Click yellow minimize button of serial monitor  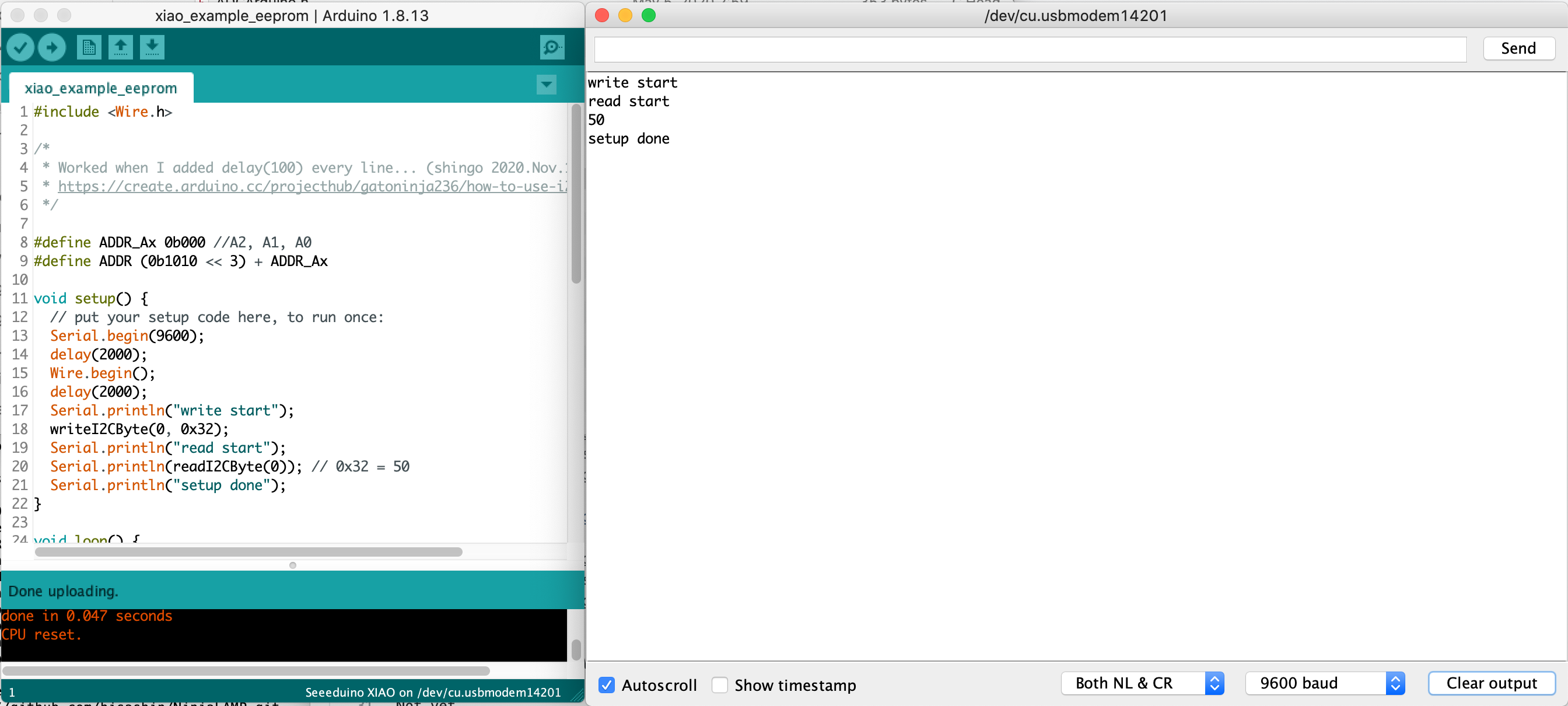625,15
